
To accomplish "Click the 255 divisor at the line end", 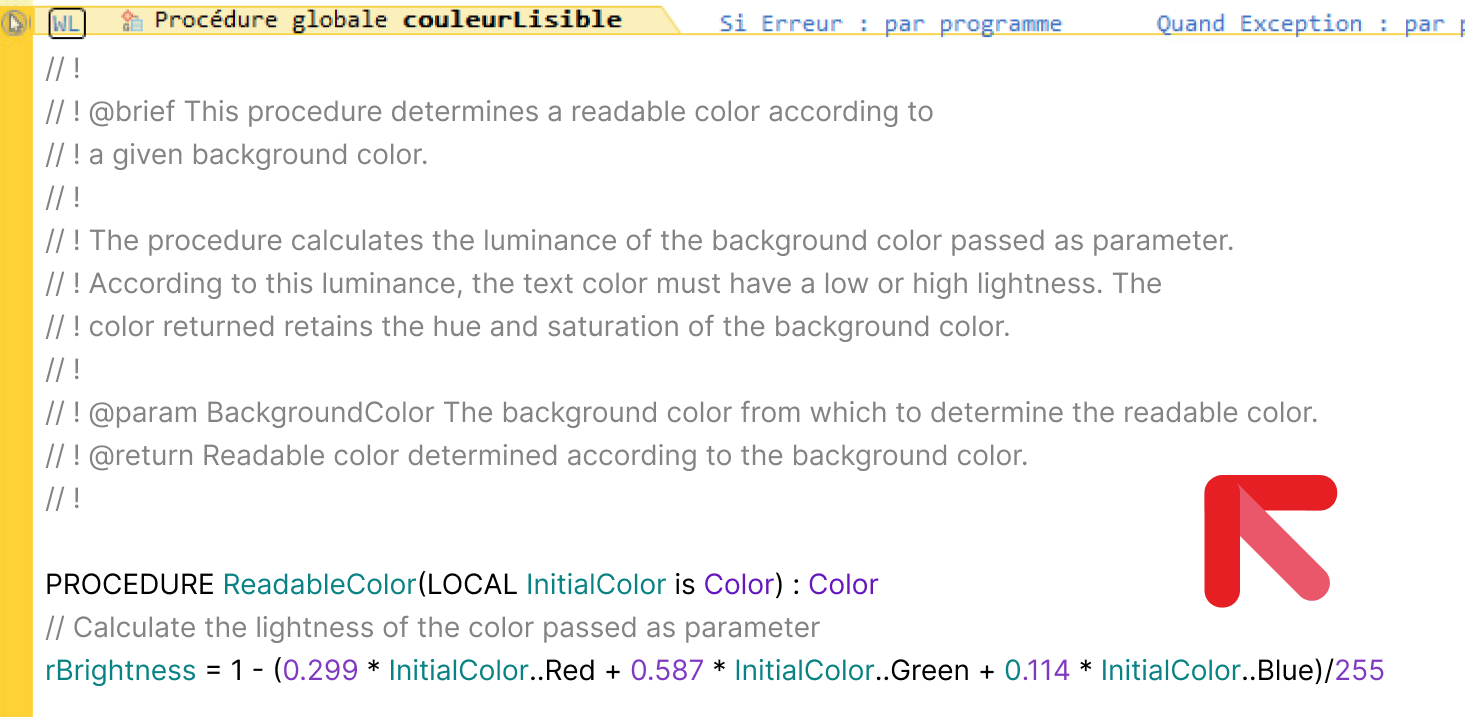I will pyautogui.click(x=1359, y=670).
